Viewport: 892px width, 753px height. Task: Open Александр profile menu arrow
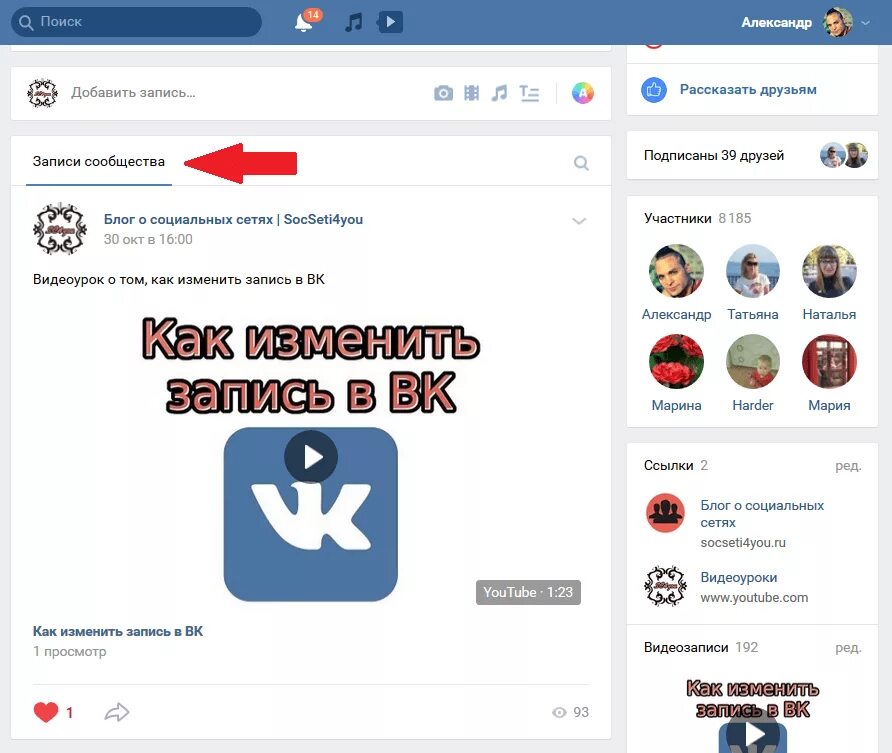pos(865,23)
